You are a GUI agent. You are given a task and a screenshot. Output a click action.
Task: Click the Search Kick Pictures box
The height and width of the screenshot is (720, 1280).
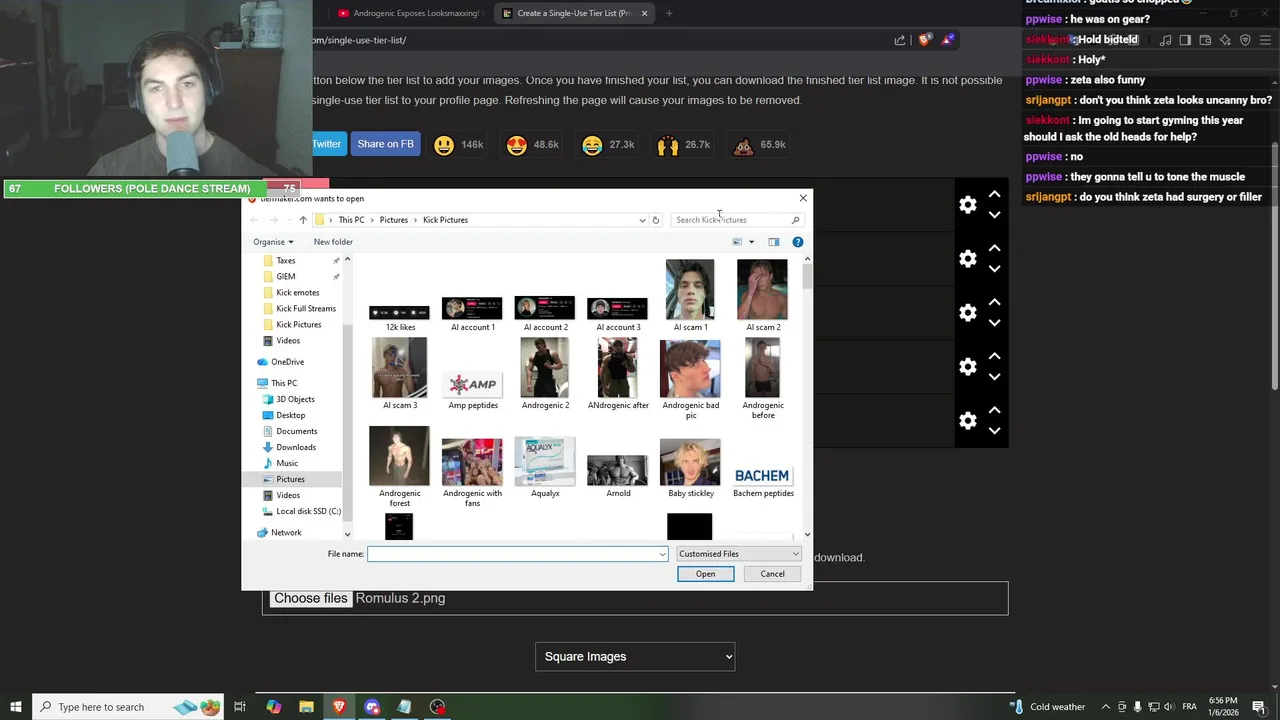tap(737, 220)
